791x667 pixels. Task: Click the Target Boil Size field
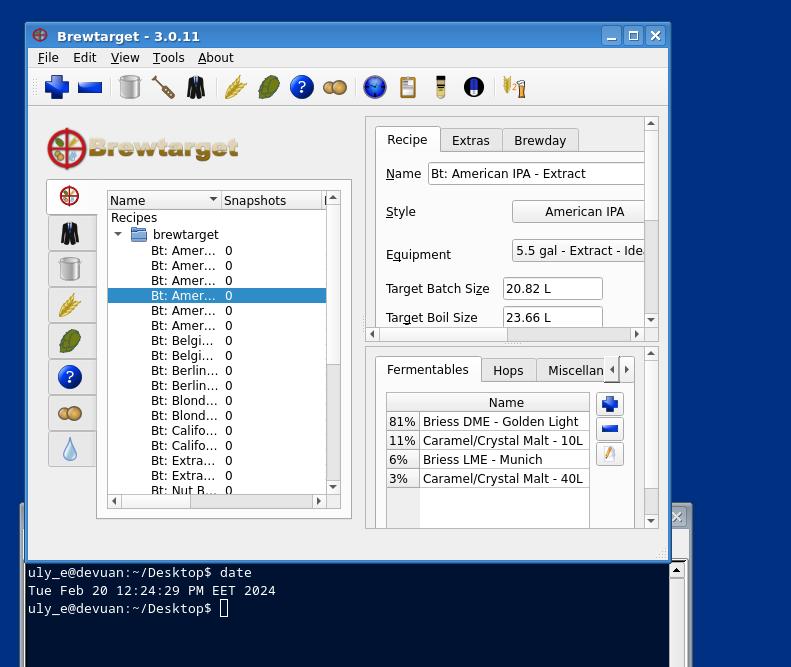552,317
